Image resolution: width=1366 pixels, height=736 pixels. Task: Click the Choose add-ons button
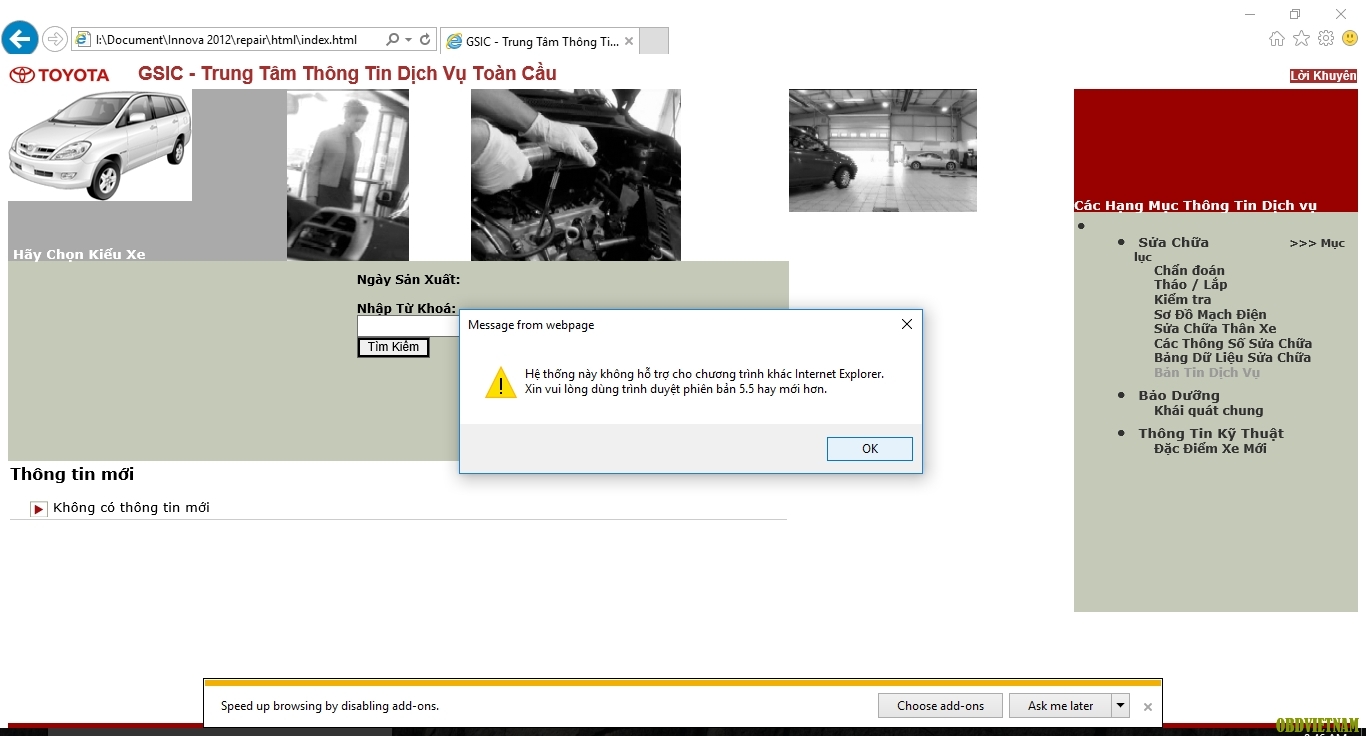pyautogui.click(x=940, y=706)
